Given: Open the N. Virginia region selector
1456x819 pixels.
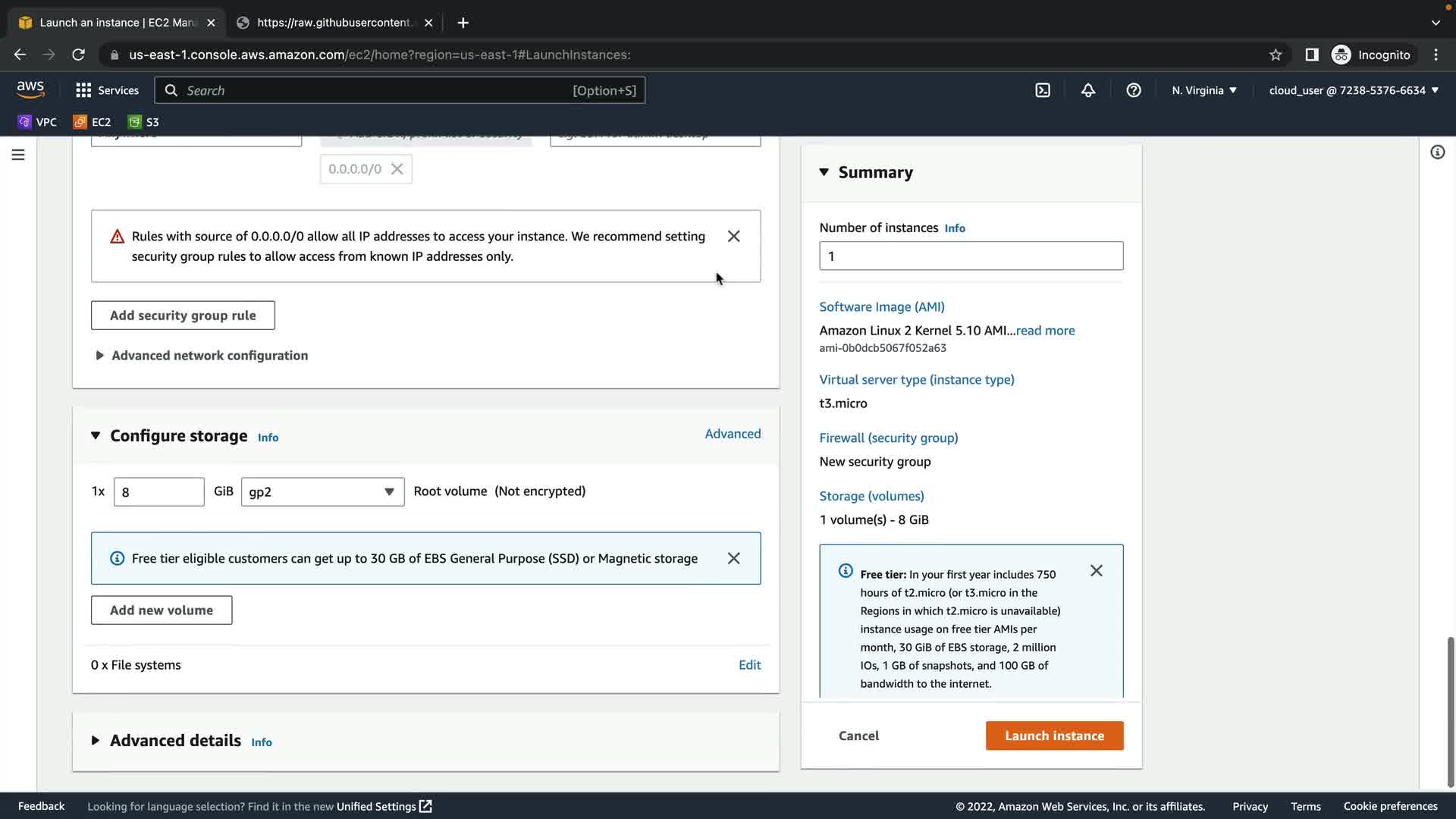Looking at the screenshot, I should coord(1203,90).
